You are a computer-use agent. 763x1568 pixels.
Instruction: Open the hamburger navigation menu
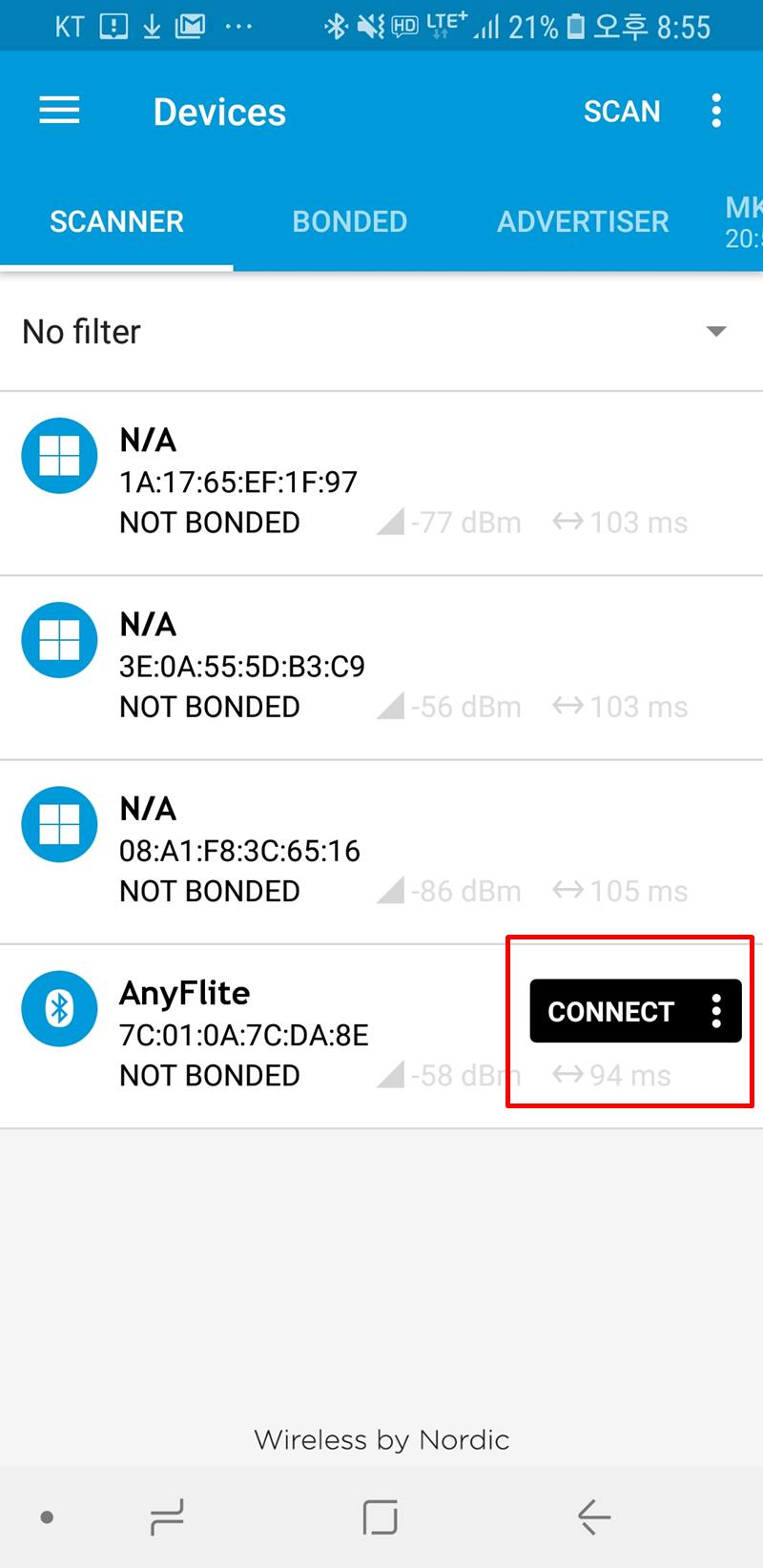[x=59, y=112]
